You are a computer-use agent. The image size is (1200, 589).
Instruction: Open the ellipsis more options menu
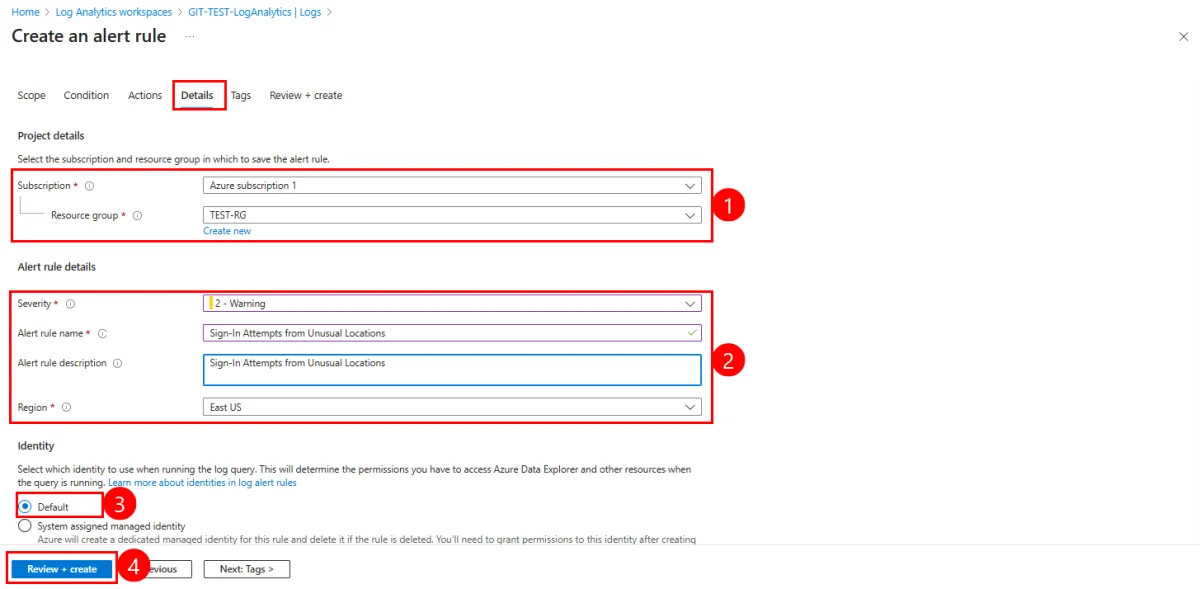(x=190, y=37)
